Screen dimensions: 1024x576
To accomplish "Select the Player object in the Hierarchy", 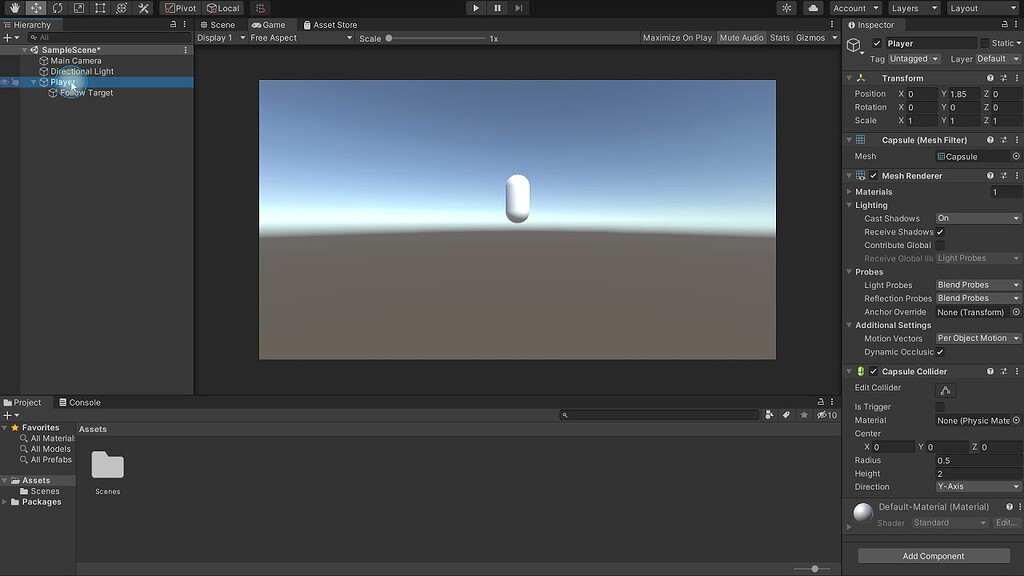I will coord(63,81).
